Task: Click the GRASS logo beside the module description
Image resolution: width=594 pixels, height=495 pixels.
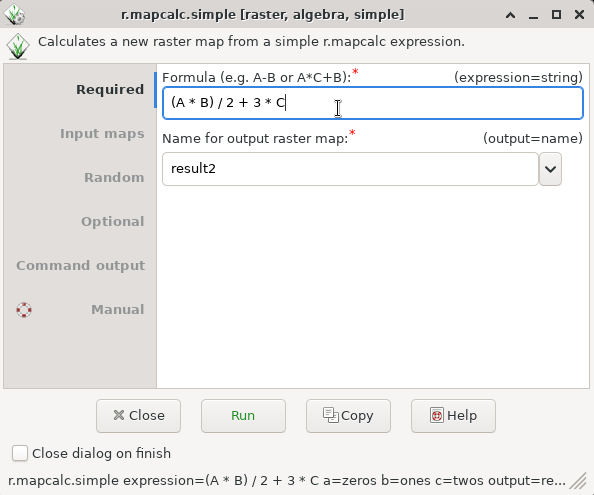Action: point(17,46)
